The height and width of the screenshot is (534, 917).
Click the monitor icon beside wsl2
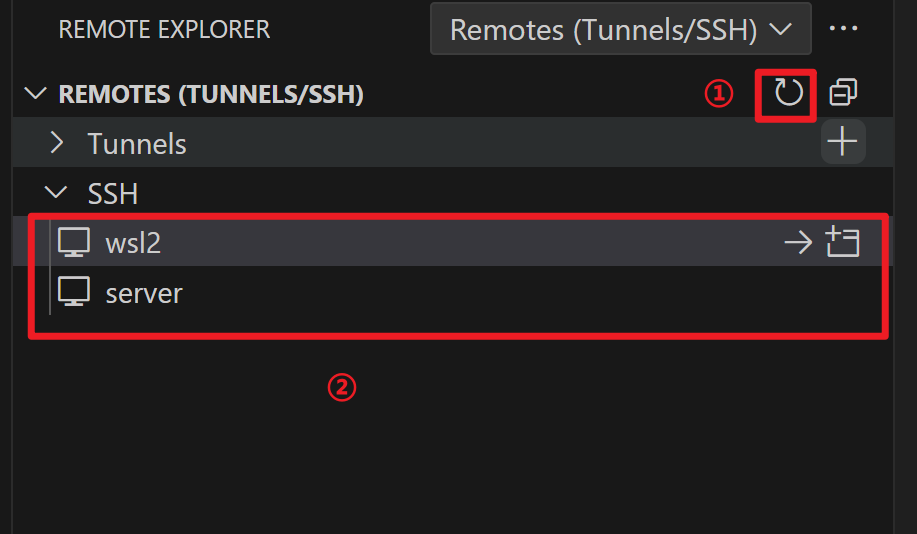point(74,242)
